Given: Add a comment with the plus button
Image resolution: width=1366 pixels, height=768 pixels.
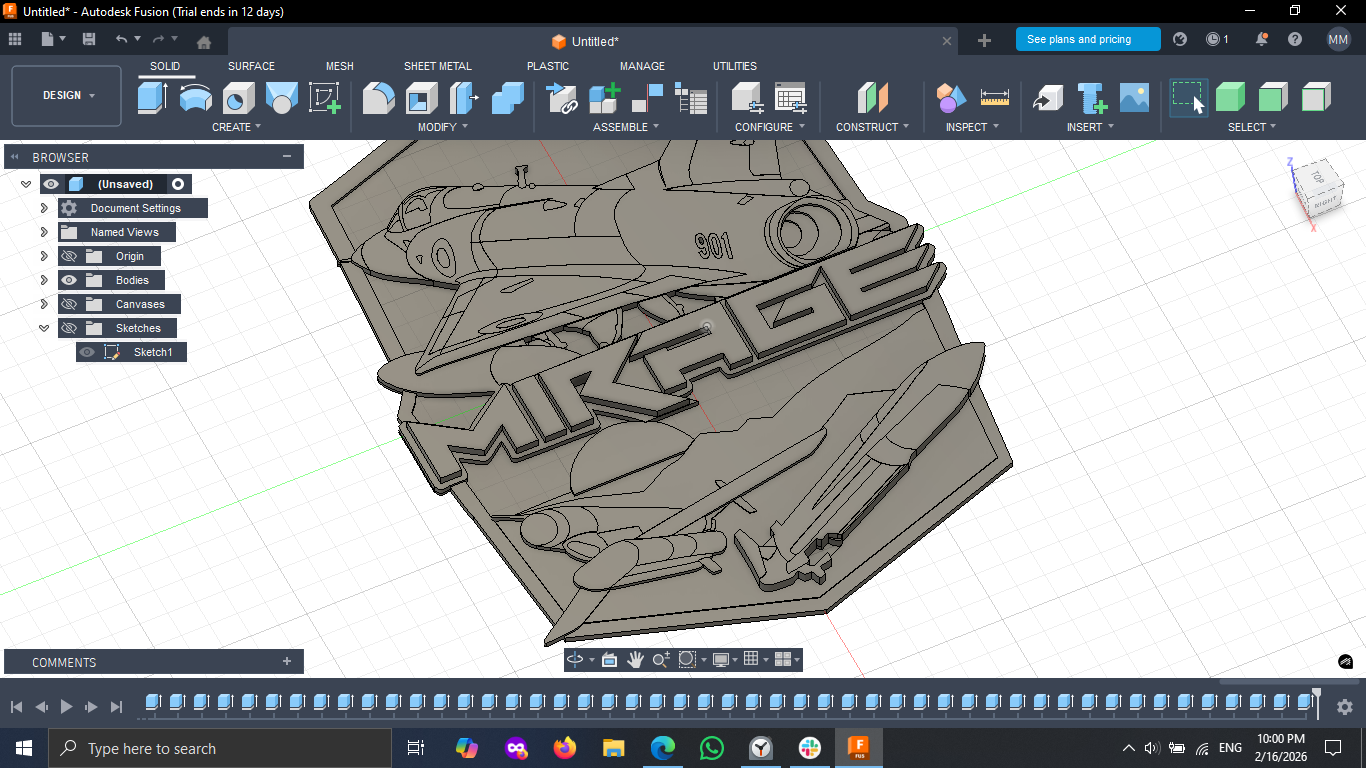Looking at the screenshot, I should [x=287, y=661].
